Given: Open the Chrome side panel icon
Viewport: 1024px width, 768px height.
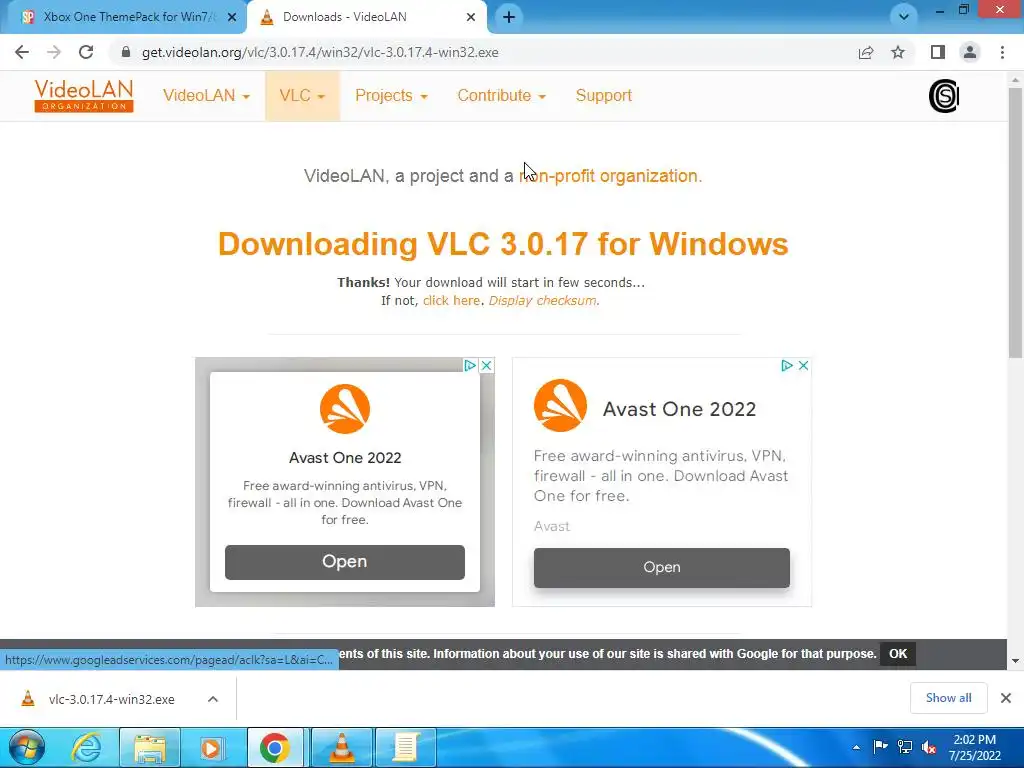Looking at the screenshot, I should pos(938,52).
